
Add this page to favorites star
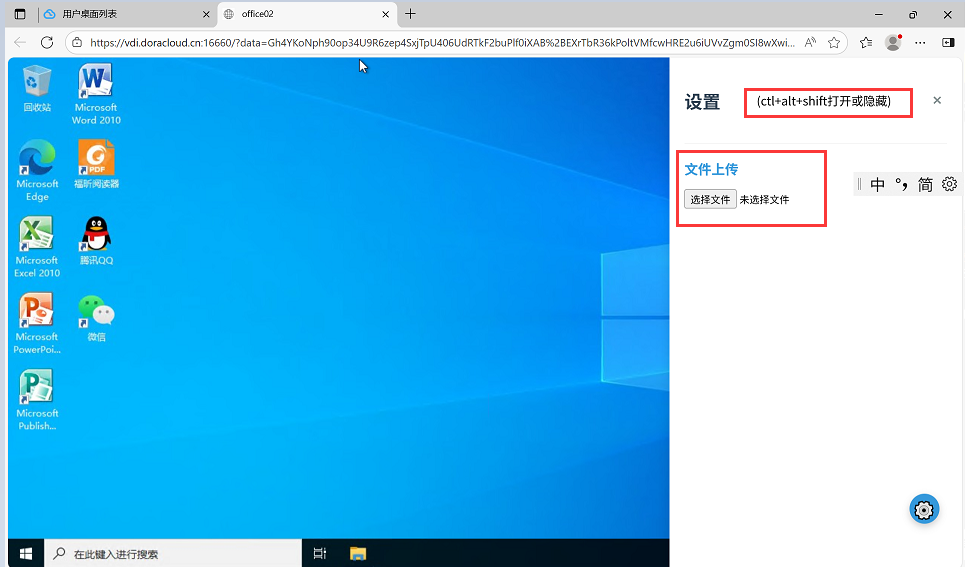834,42
